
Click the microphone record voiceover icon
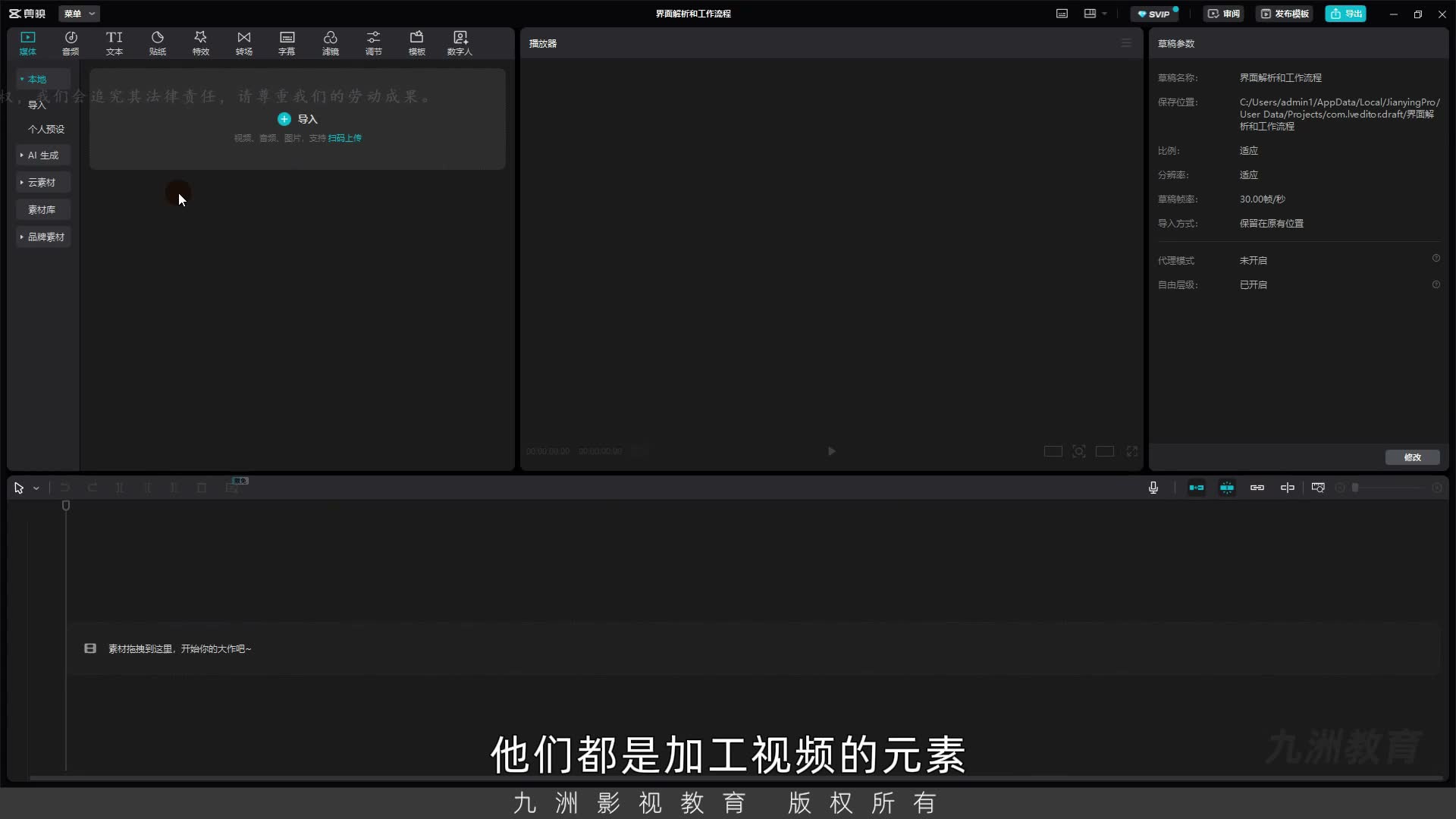[1153, 488]
